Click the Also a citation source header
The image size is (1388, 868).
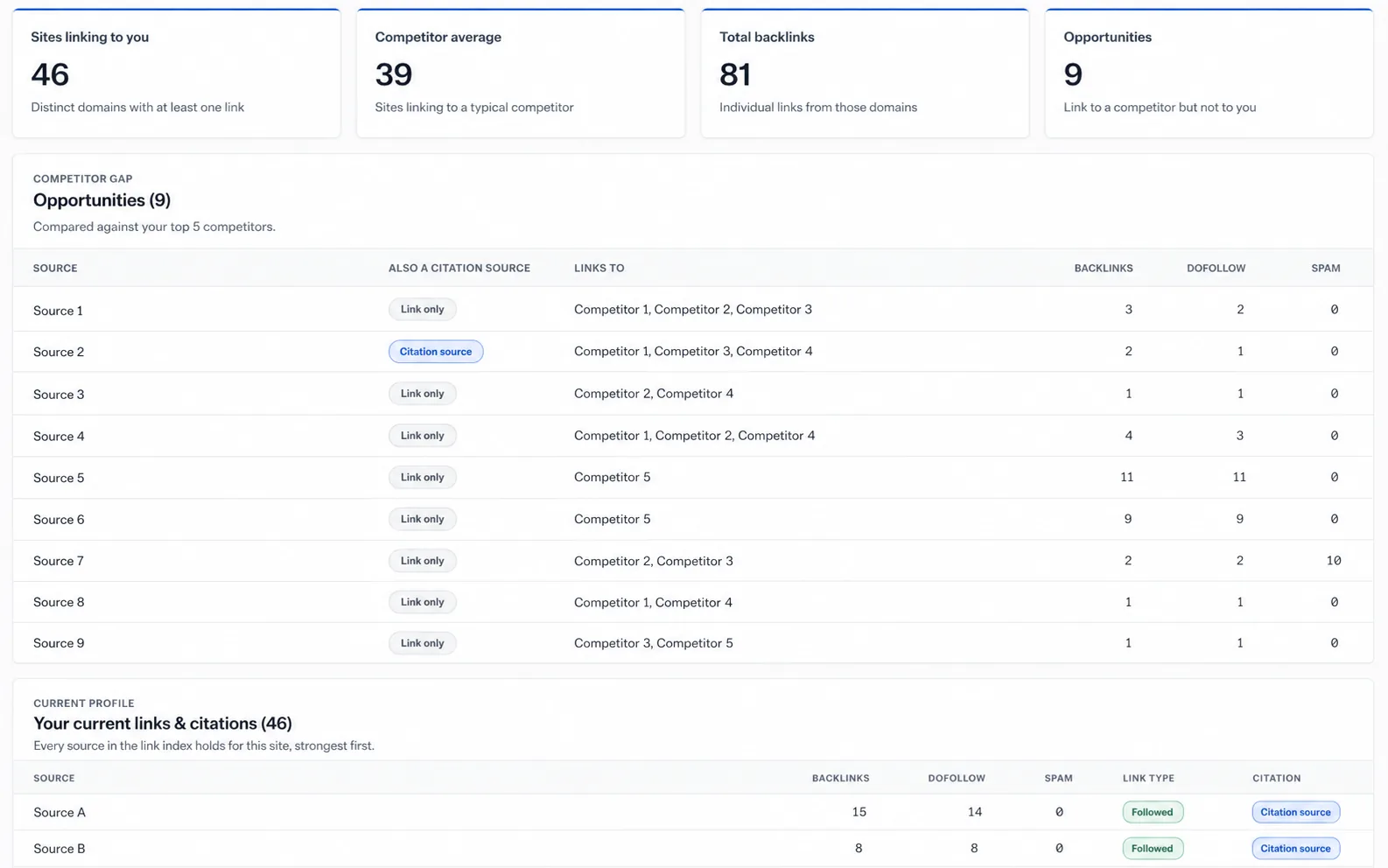point(459,268)
